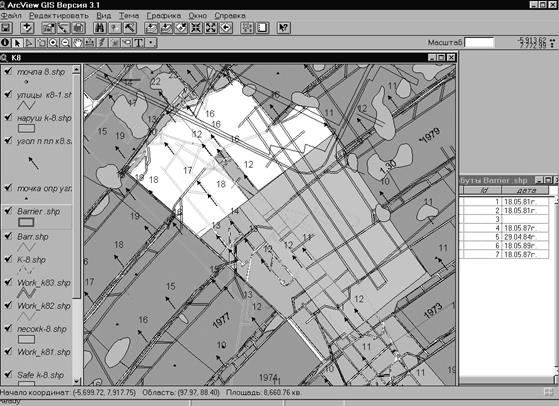559x406 pixels.
Task: Hide the Work_k83.shp theme
Action: pyautogui.click(x=8, y=282)
